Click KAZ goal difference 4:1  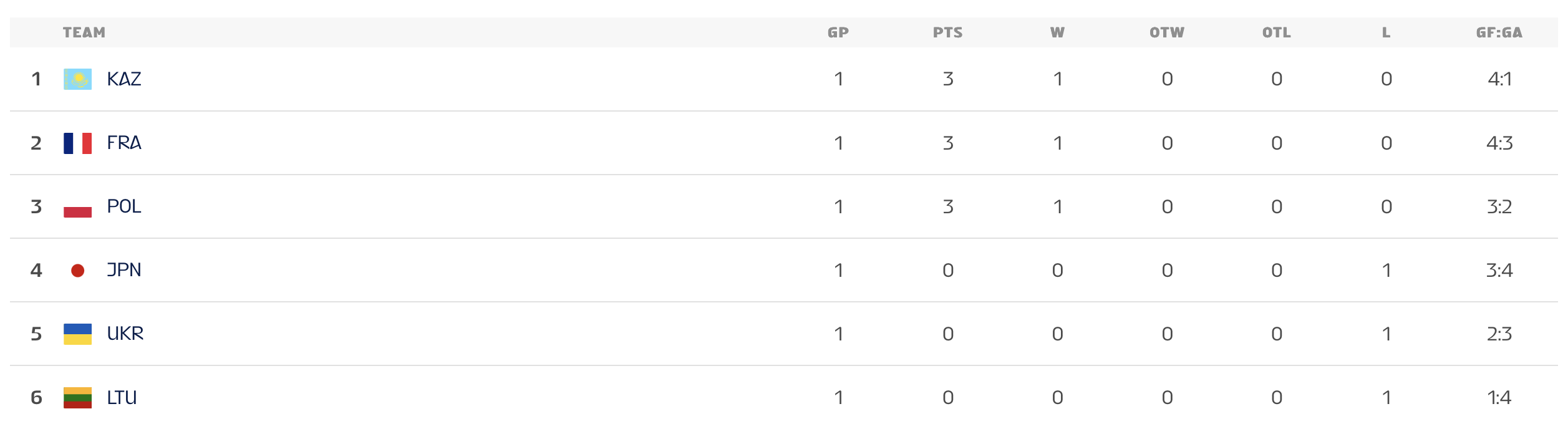[x=1499, y=79]
